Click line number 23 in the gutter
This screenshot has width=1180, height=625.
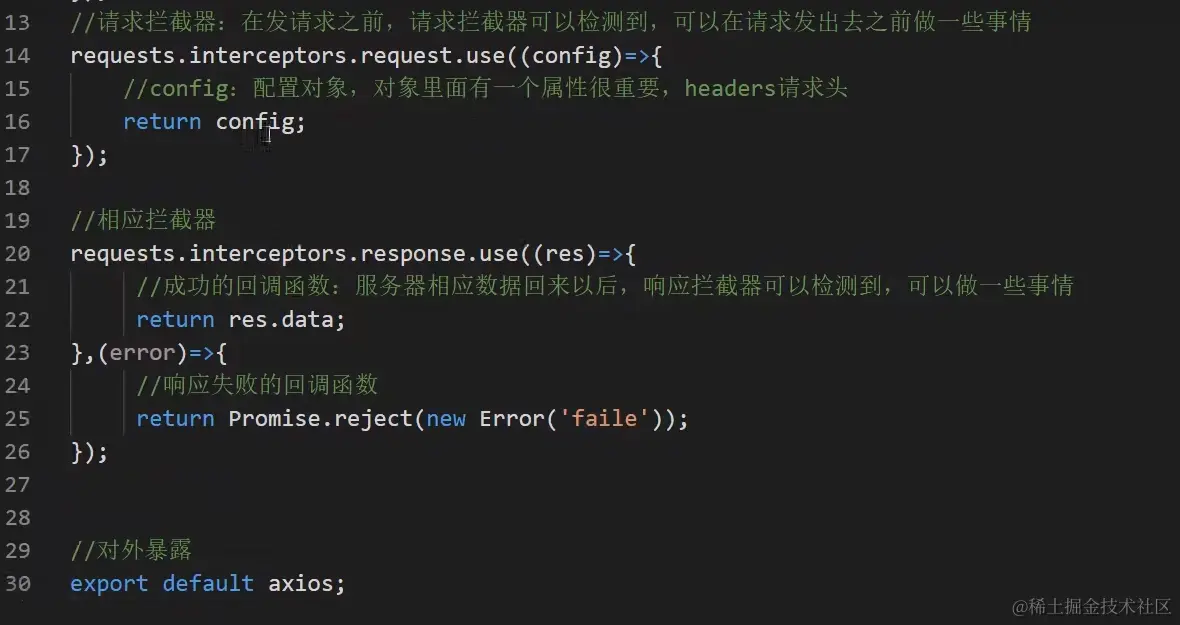pyautogui.click(x=18, y=352)
